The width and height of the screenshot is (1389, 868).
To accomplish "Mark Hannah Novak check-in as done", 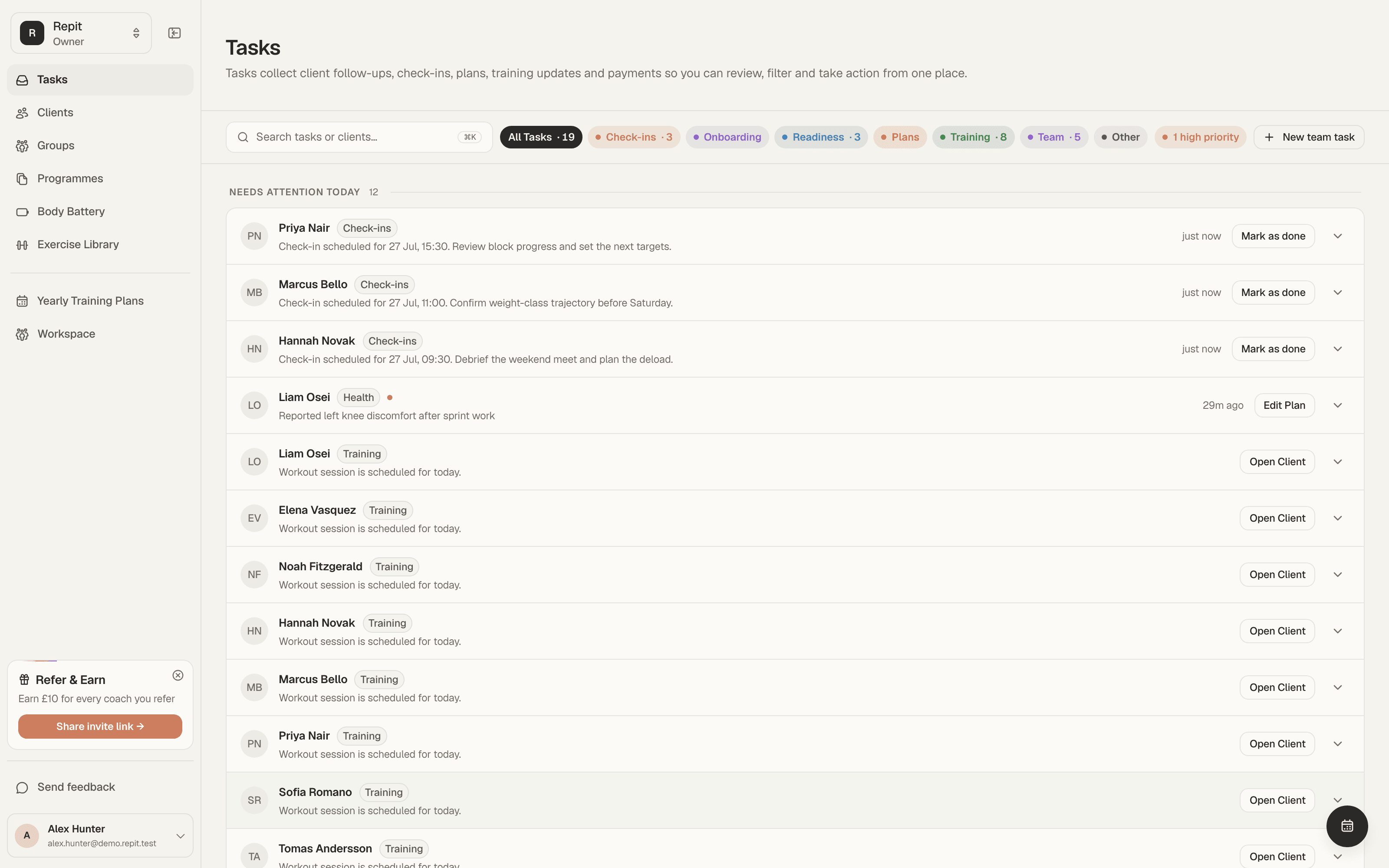I will (x=1273, y=349).
